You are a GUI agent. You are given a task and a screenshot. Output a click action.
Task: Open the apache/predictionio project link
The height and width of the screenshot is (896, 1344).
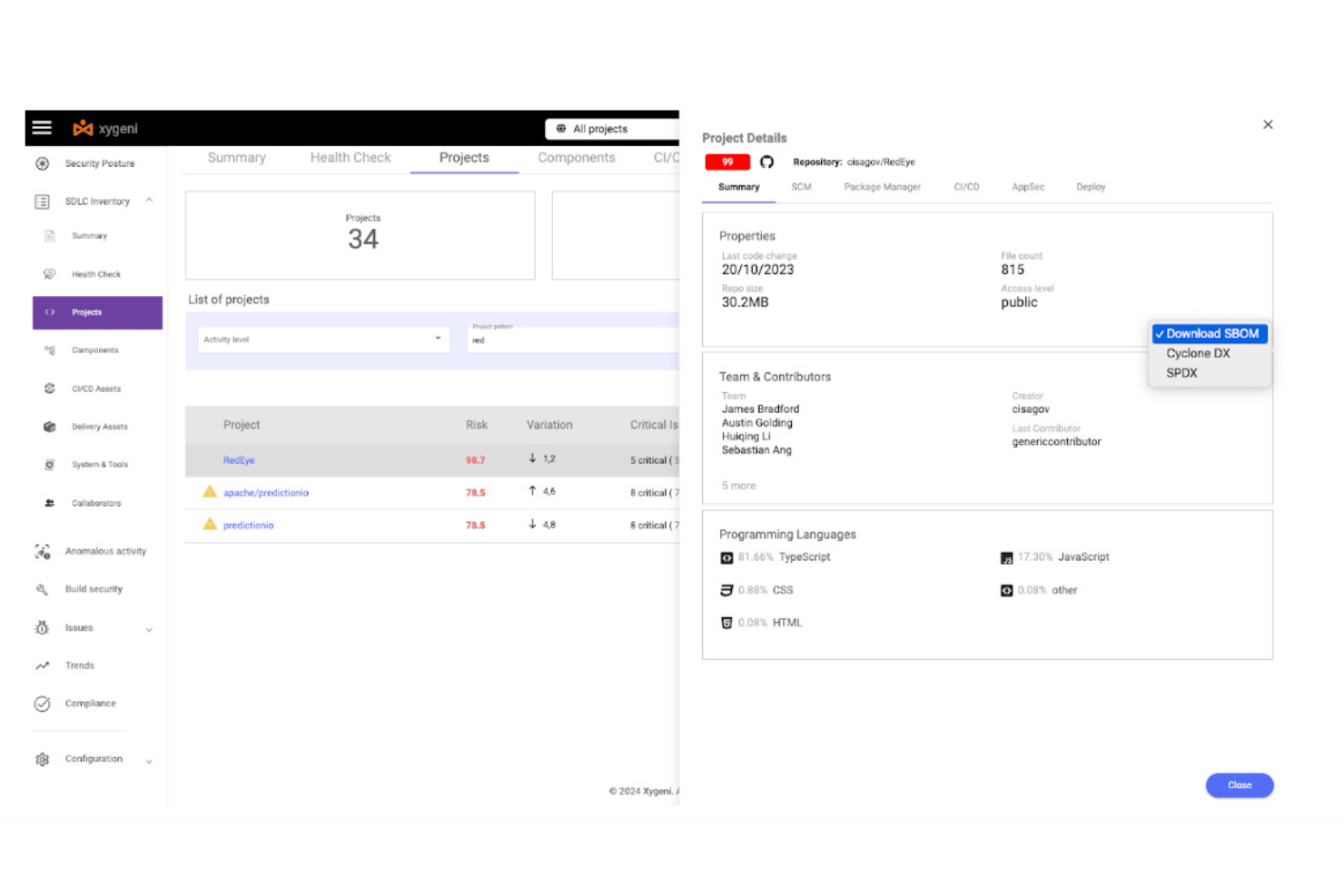coord(266,493)
